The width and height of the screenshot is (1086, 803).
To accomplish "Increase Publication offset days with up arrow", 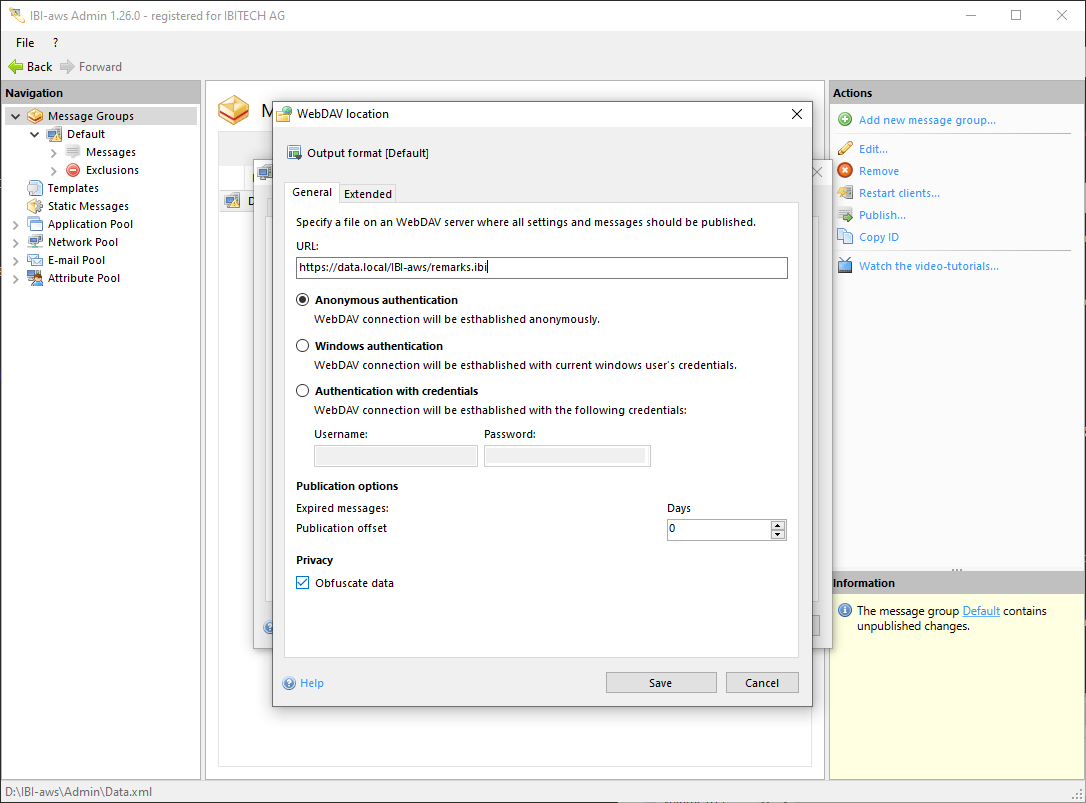I will tap(778, 524).
